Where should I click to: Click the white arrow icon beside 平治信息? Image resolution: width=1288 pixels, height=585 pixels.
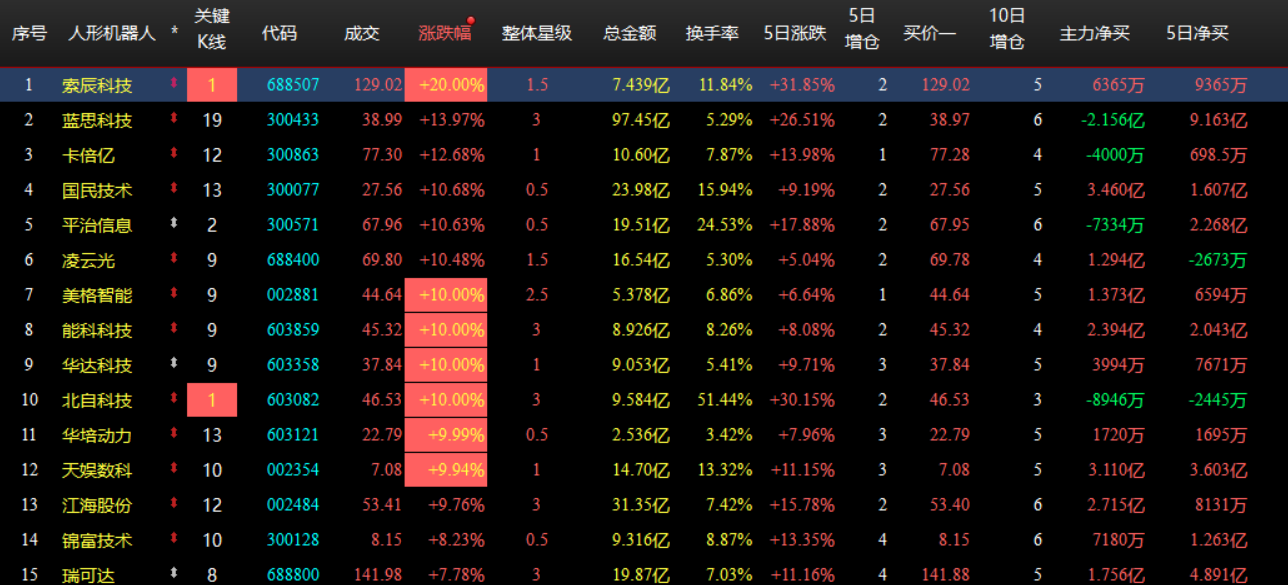tap(175, 224)
